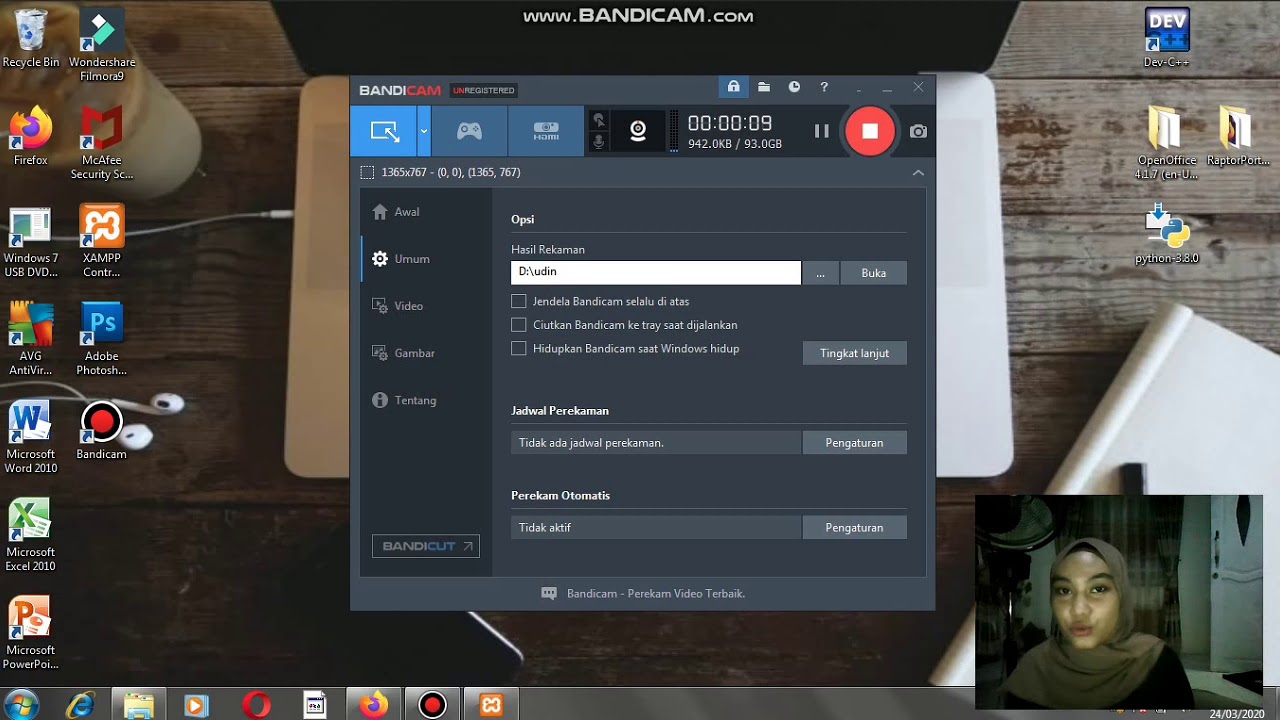Click the Tidak aktif status text
Viewport: 1280px width, 720px height.
(545, 527)
